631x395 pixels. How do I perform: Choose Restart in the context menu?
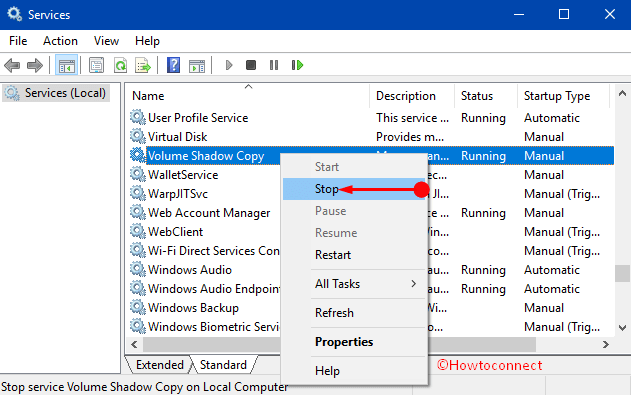click(354, 255)
